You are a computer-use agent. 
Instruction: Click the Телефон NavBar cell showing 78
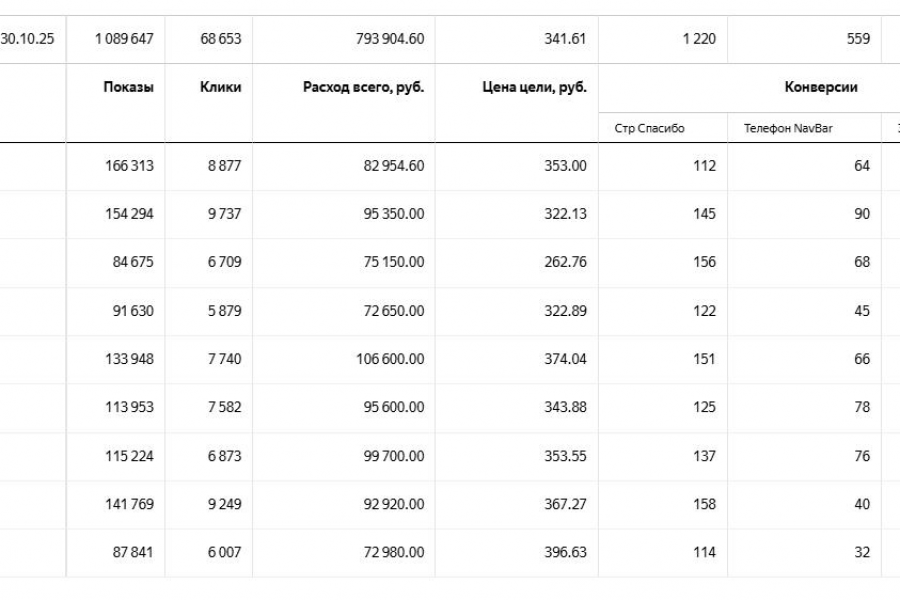[x=861, y=407]
